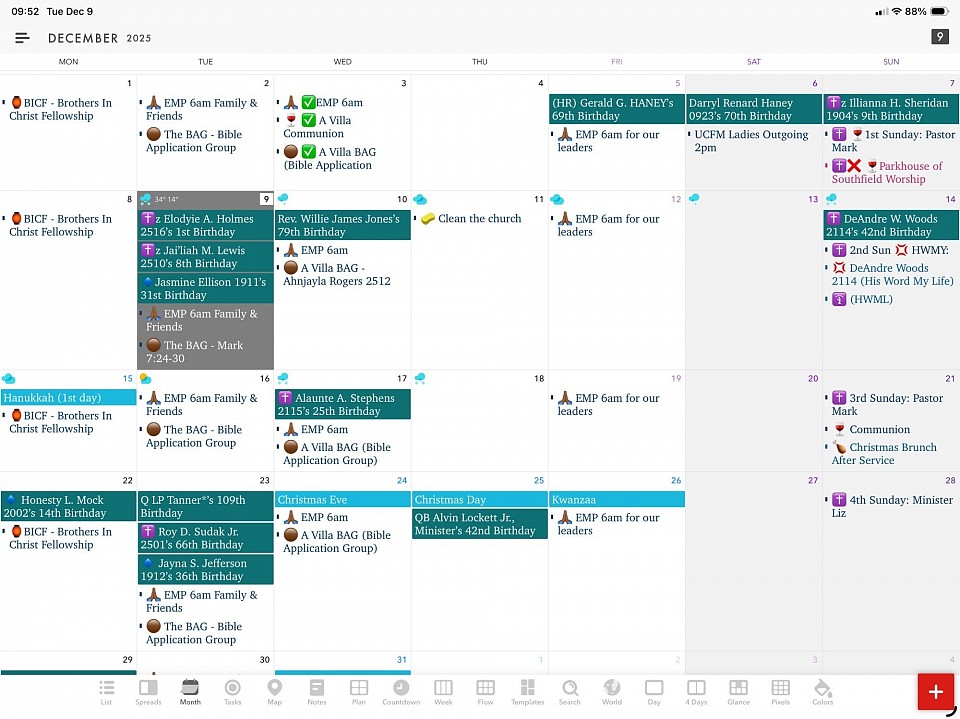The height and width of the screenshot is (719, 960).
Task: Tap the red add event button
Action: click(936, 692)
